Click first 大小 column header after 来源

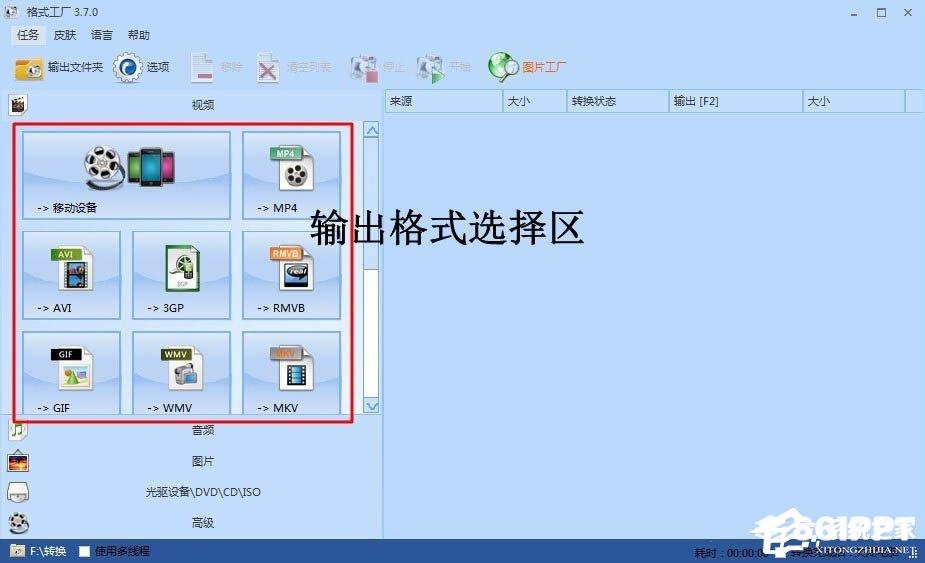tap(535, 101)
